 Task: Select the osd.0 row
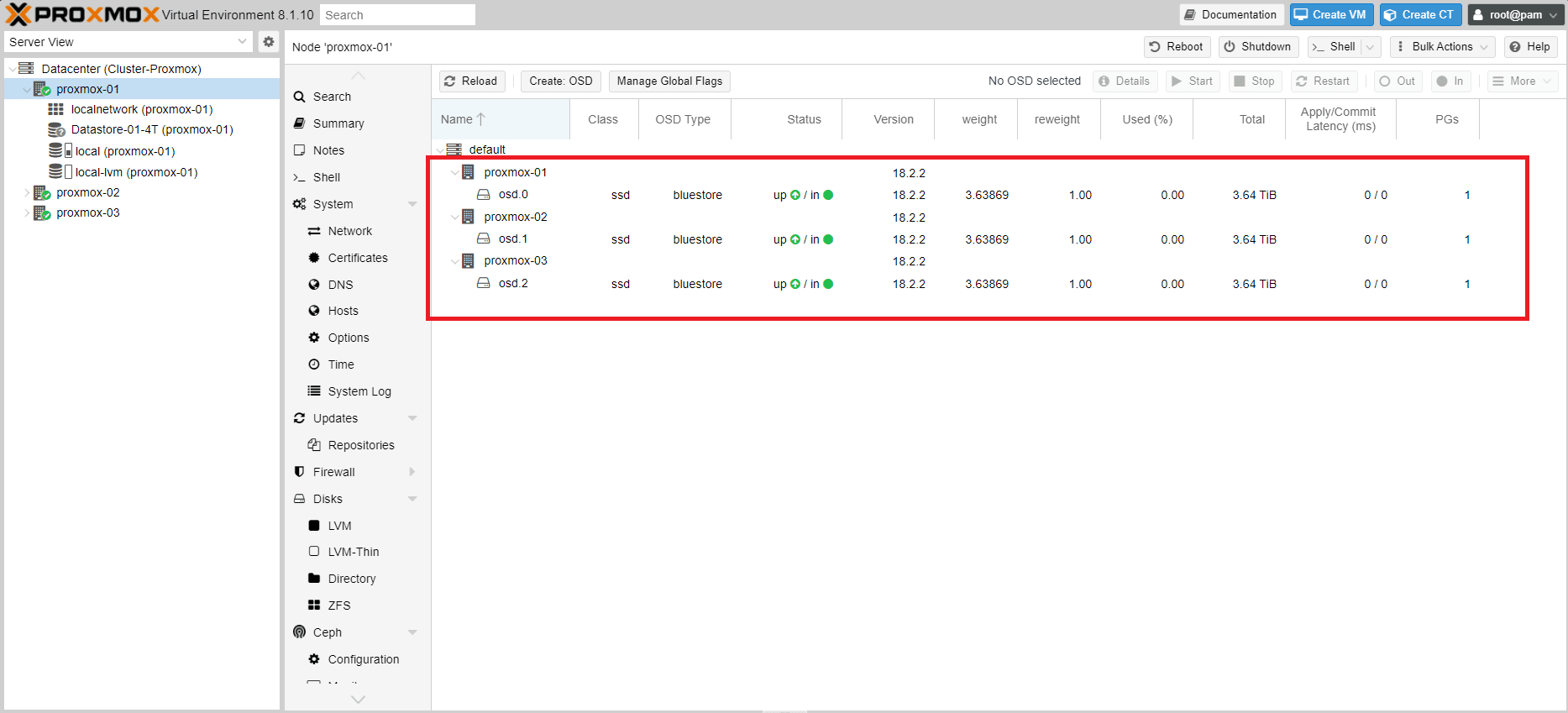[956, 195]
